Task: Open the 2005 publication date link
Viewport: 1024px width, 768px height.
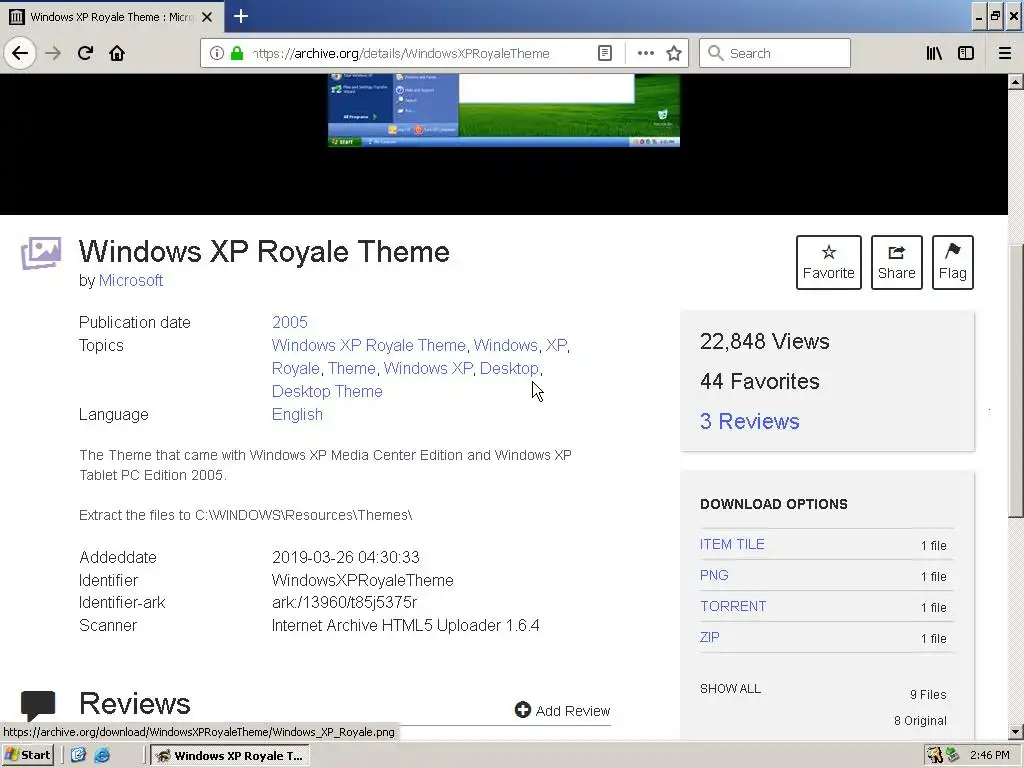Action: click(x=289, y=322)
